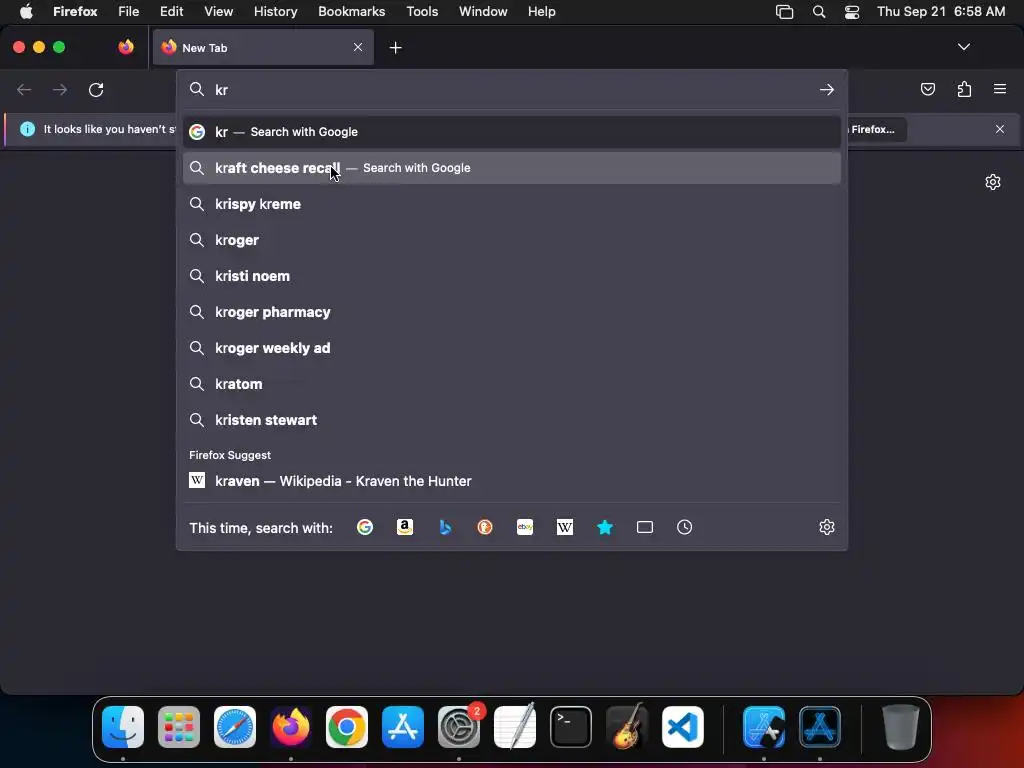The width and height of the screenshot is (1024, 768).
Task: Open Save to Pocket button
Action: coord(927,89)
